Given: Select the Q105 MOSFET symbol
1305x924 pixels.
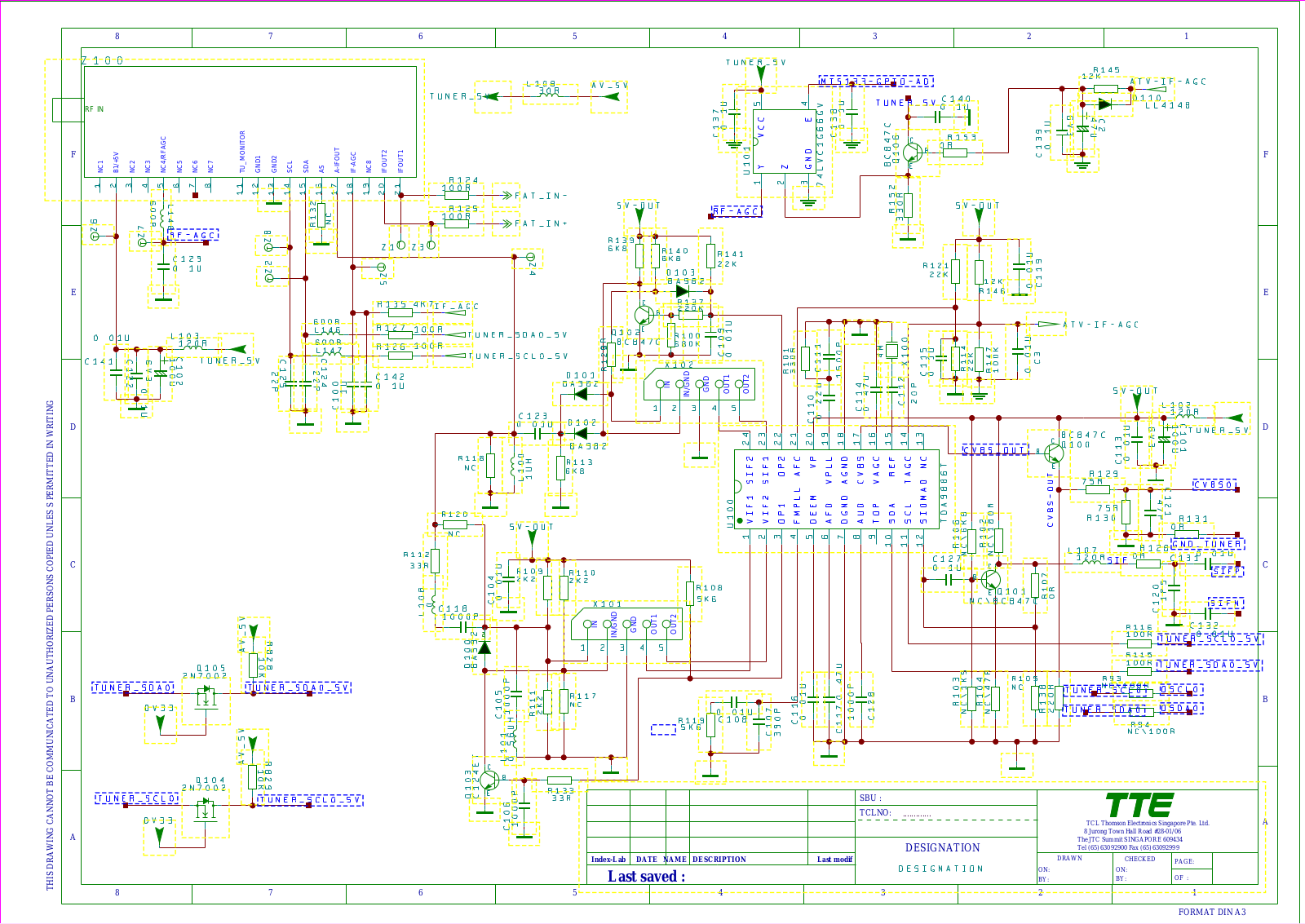Looking at the screenshot, I should click(x=206, y=696).
